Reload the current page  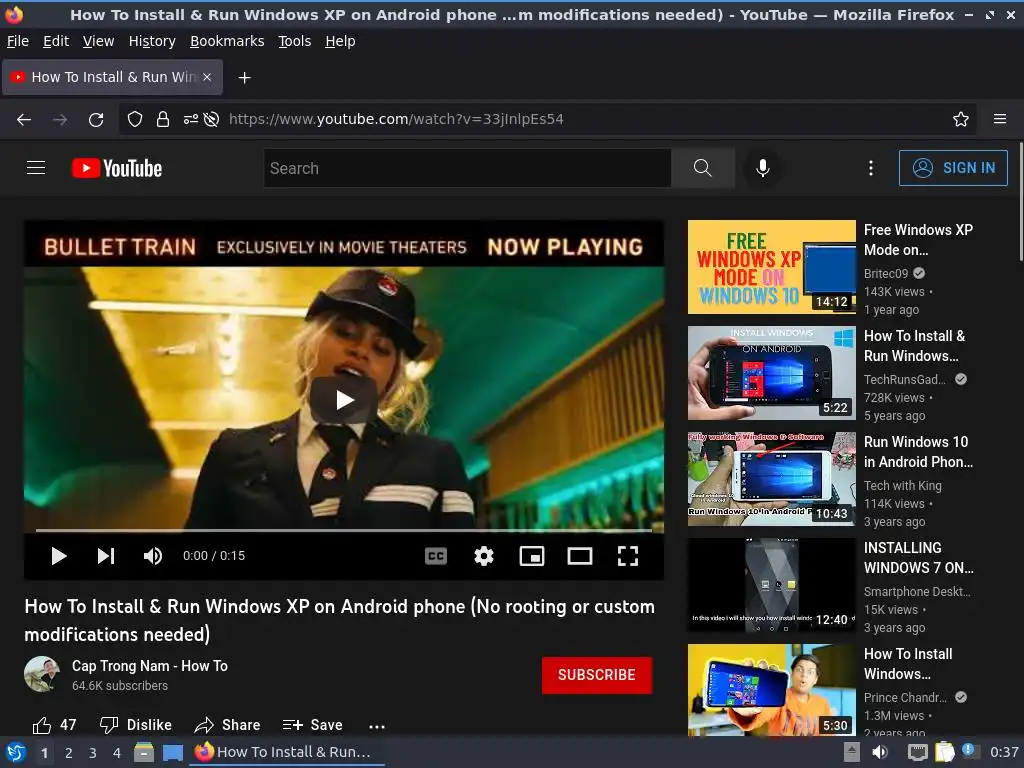96,120
